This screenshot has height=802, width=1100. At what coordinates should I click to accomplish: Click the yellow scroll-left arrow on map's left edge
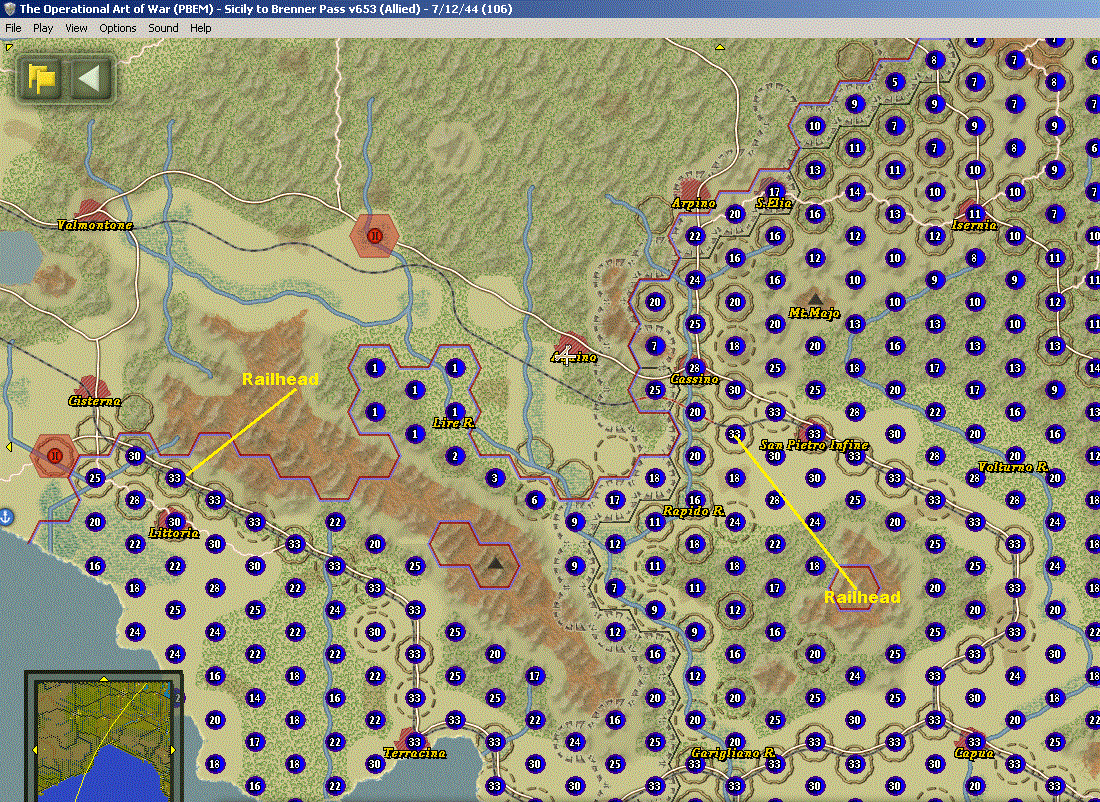click(x=8, y=447)
